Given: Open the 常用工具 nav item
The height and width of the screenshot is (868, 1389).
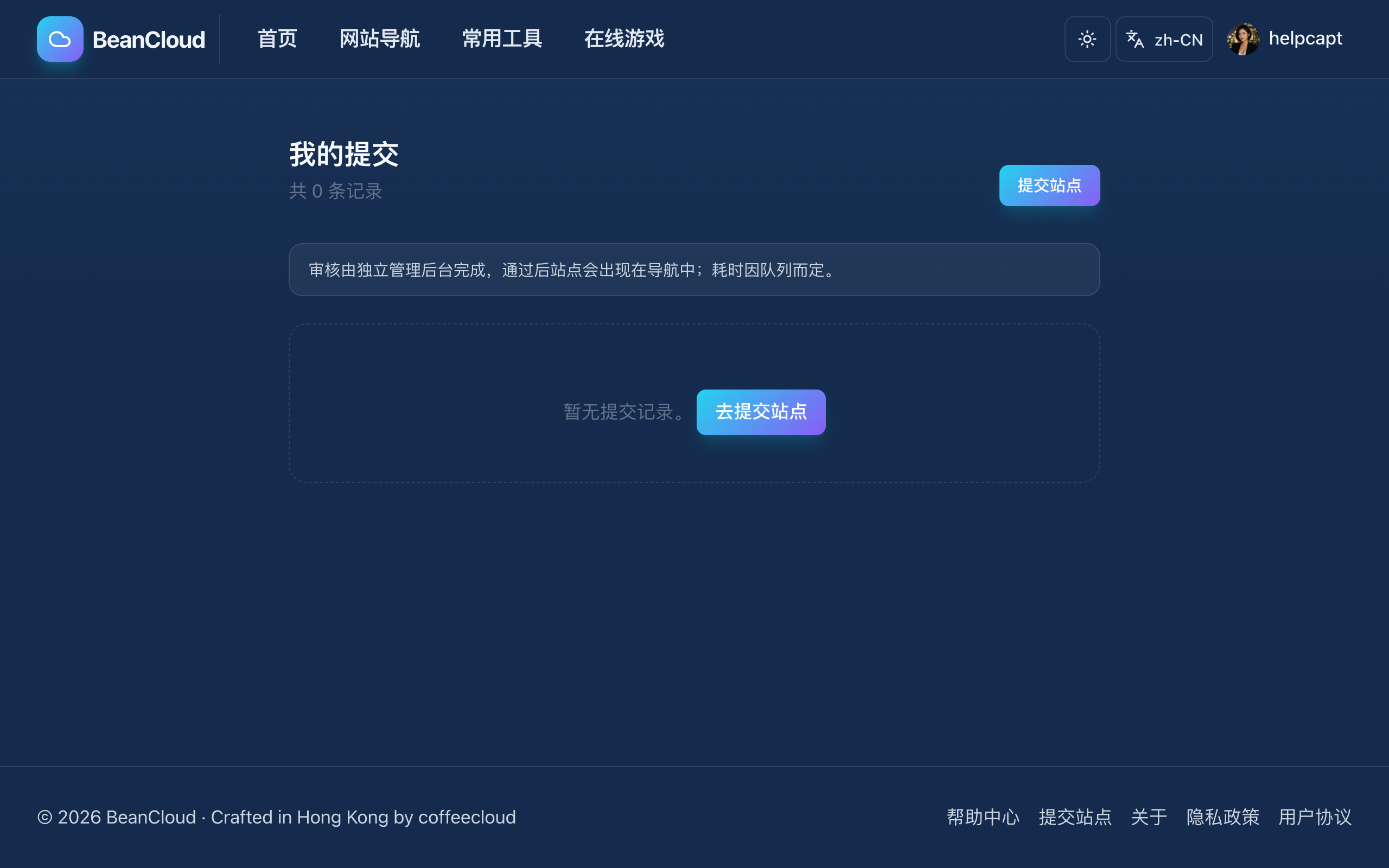Looking at the screenshot, I should coord(502,39).
